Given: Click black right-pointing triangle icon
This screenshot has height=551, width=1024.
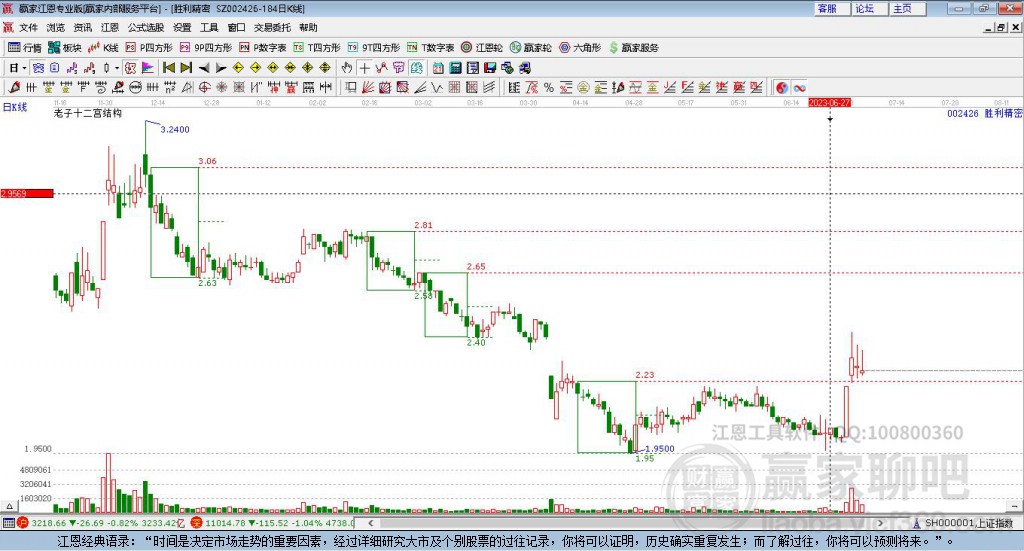Looking at the screenshot, I should (221, 68).
